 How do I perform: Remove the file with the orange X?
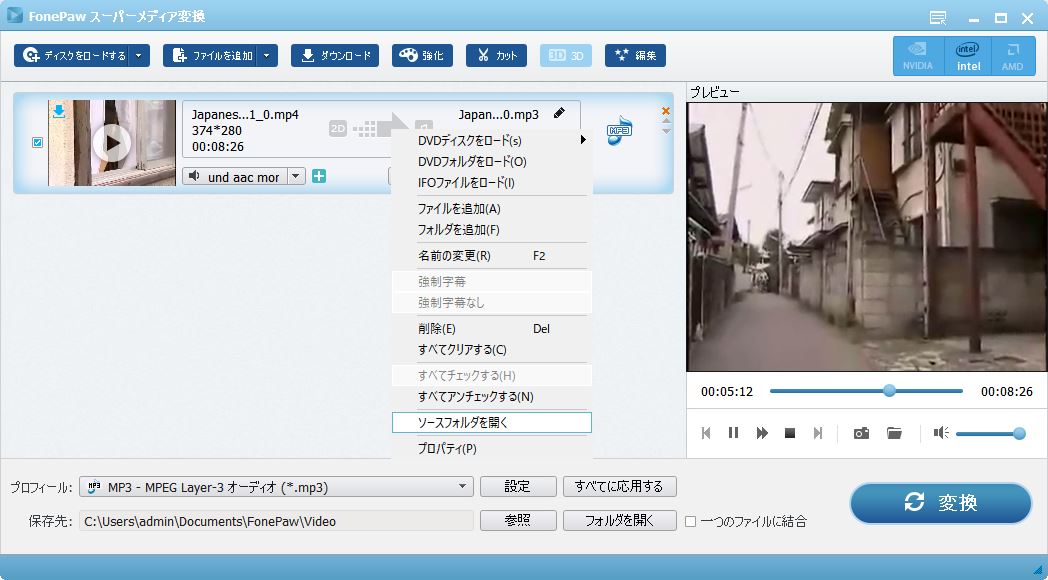666,111
